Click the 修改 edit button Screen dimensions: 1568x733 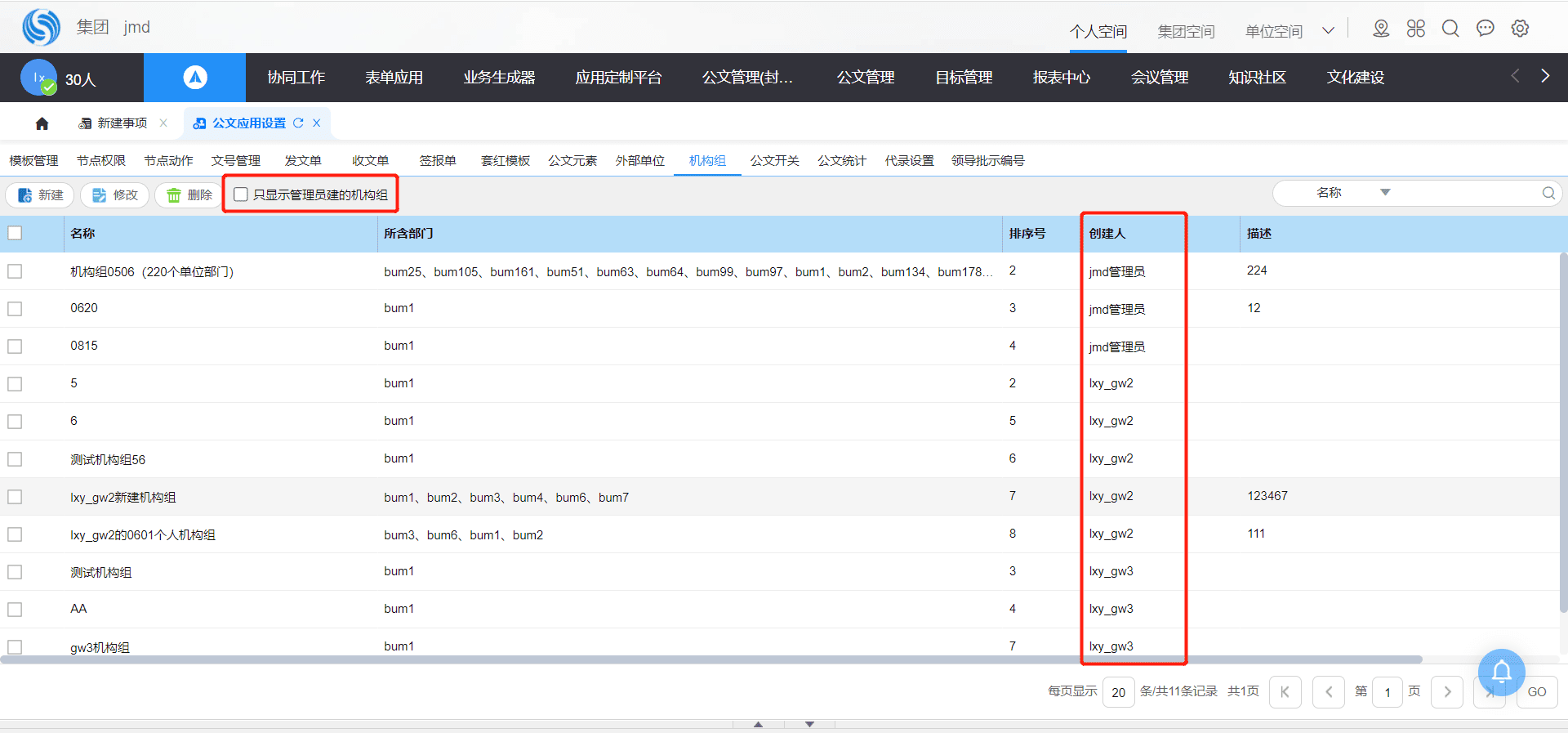(x=115, y=195)
